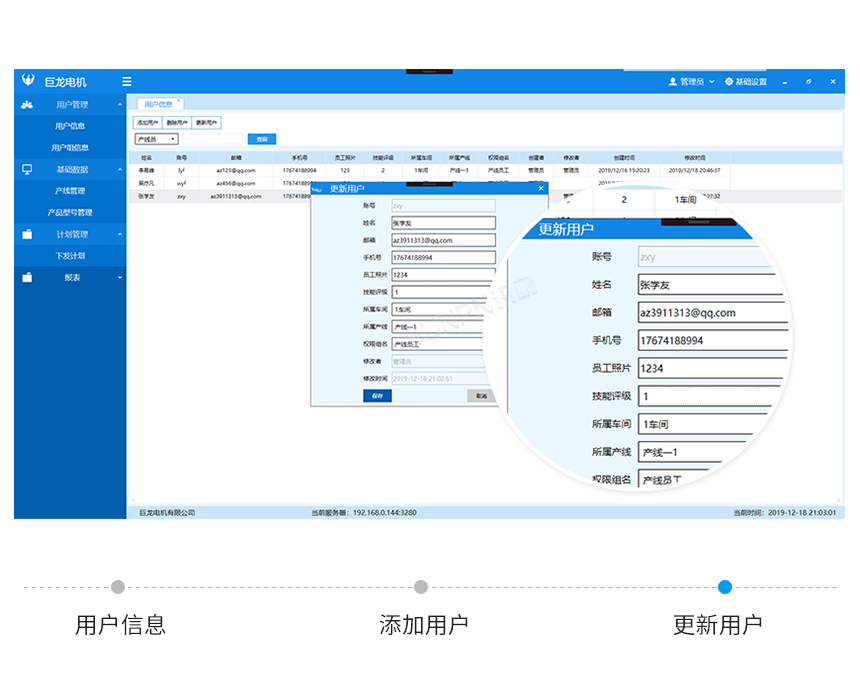Open the 基础设置 settings gear icon
860x700 pixels.
pyautogui.click(x=729, y=81)
